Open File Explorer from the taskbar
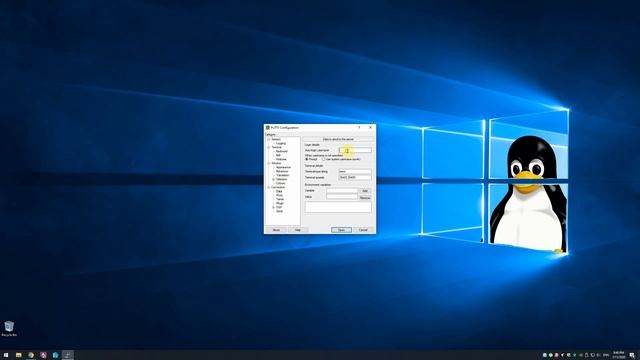The width and height of the screenshot is (640, 360). 18,355
